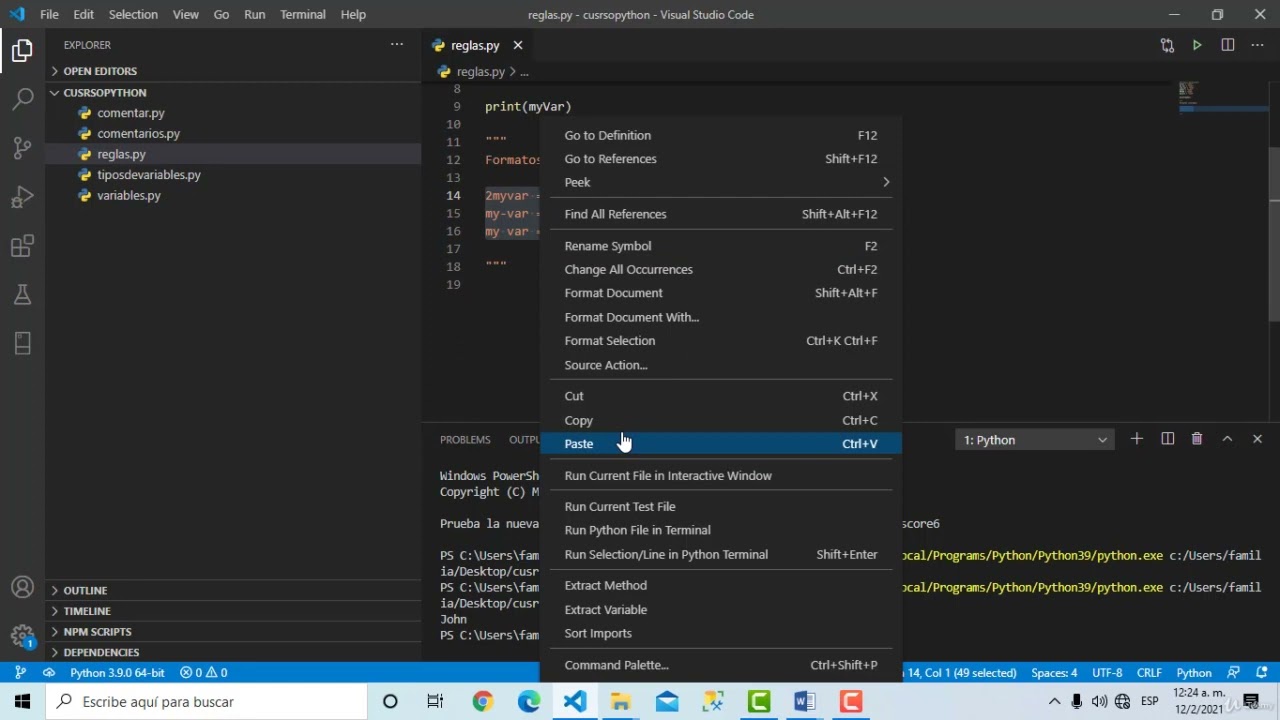The width and height of the screenshot is (1280, 720).
Task: Open the Search view in activity bar
Action: pos(22,100)
